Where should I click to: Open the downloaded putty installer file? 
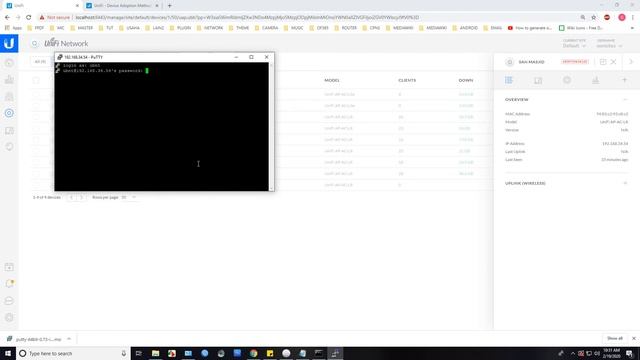tap(33, 339)
